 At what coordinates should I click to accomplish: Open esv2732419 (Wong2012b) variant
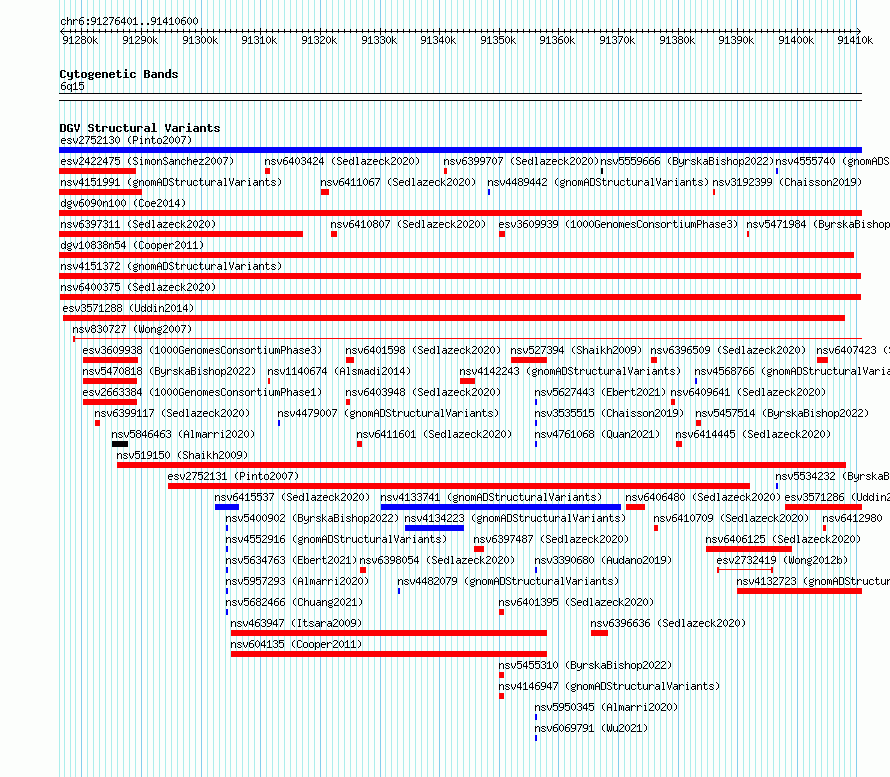pyautogui.click(x=782, y=560)
